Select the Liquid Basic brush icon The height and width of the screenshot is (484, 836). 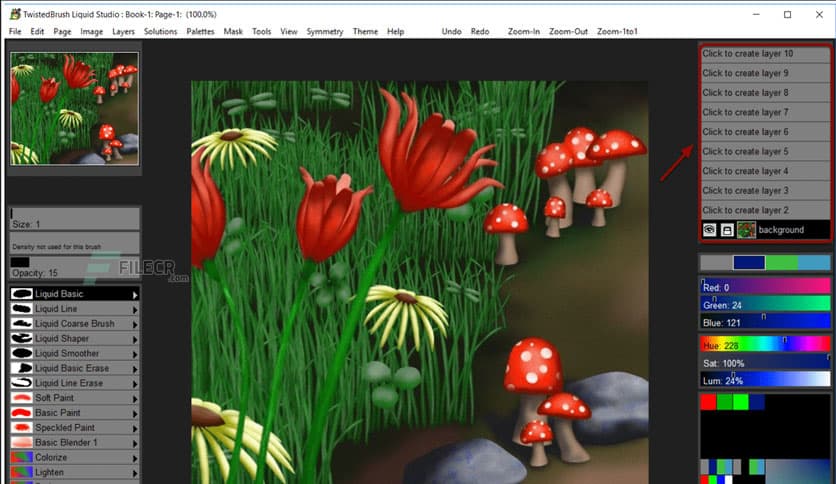coord(22,294)
